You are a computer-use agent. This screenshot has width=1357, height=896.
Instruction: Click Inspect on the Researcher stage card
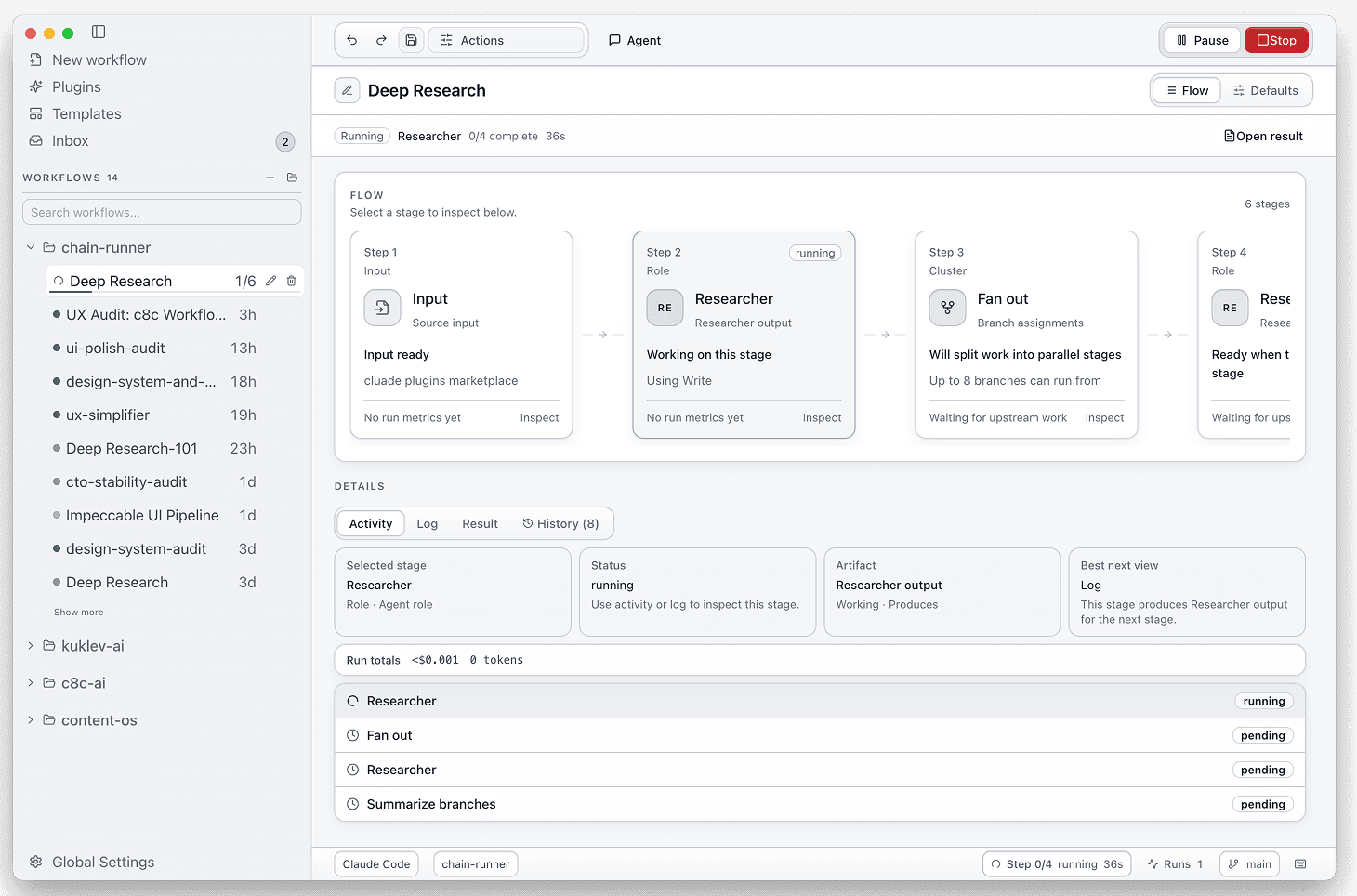822,417
